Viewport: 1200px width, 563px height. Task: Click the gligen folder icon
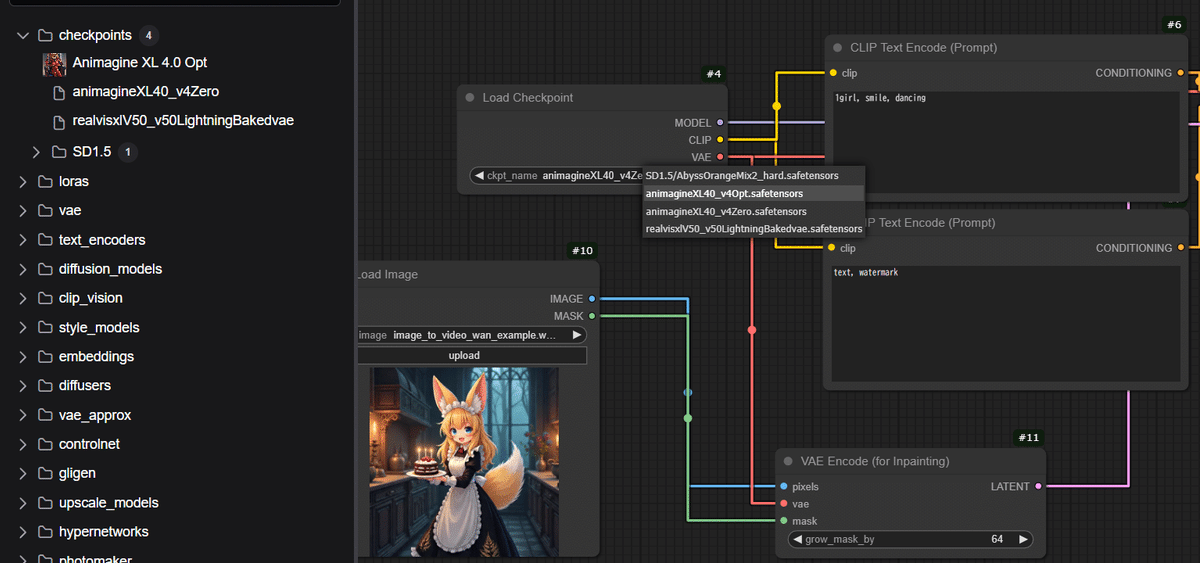45,473
